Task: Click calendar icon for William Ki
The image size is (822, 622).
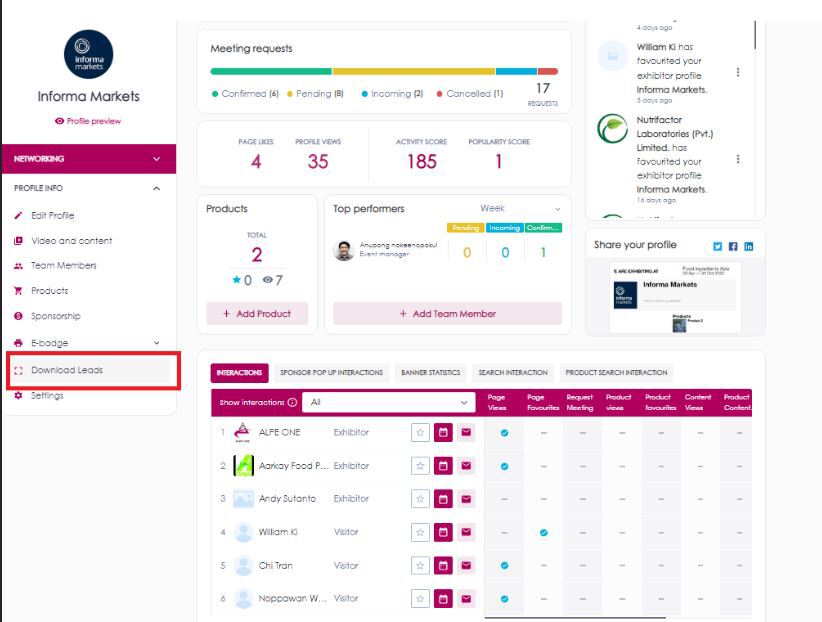Action: tap(443, 532)
